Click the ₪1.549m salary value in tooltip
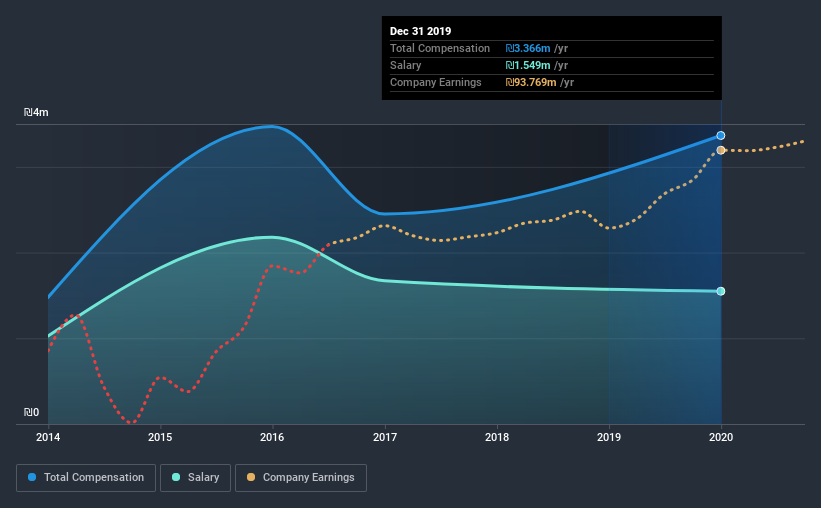 coord(528,65)
